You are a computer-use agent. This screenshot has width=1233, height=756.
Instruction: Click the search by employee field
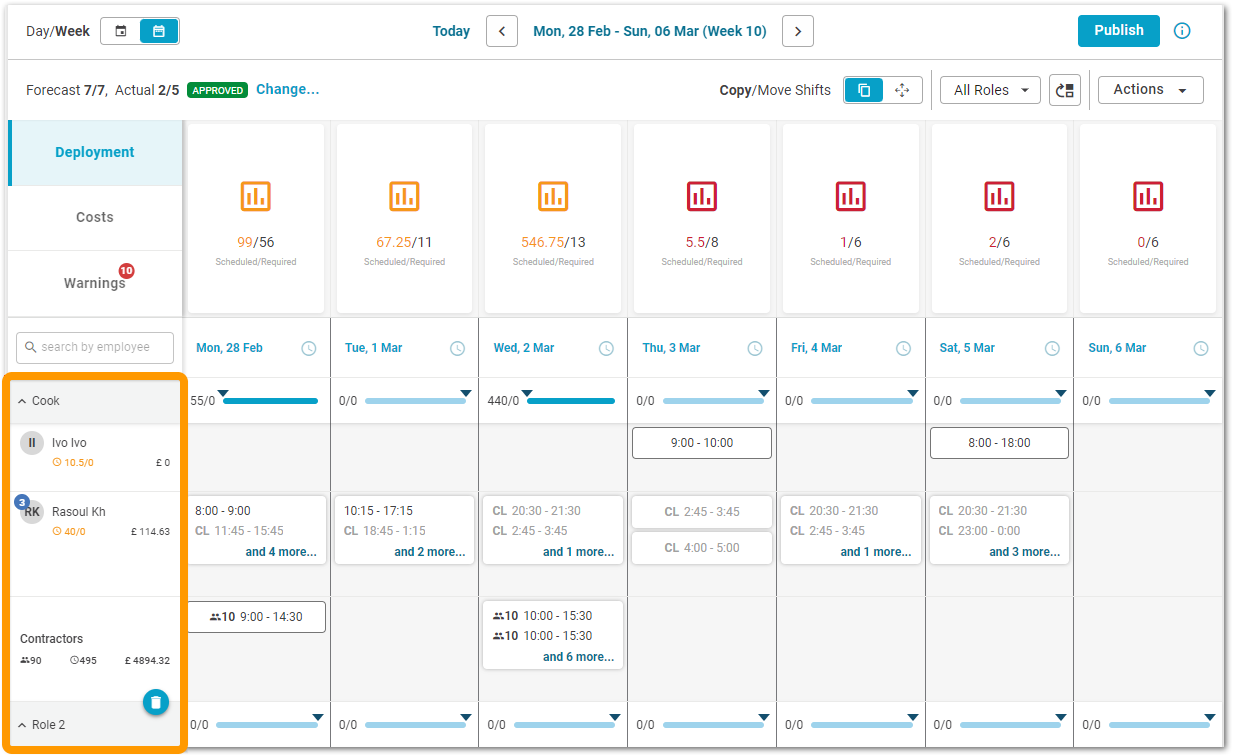[x=94, y=347]
